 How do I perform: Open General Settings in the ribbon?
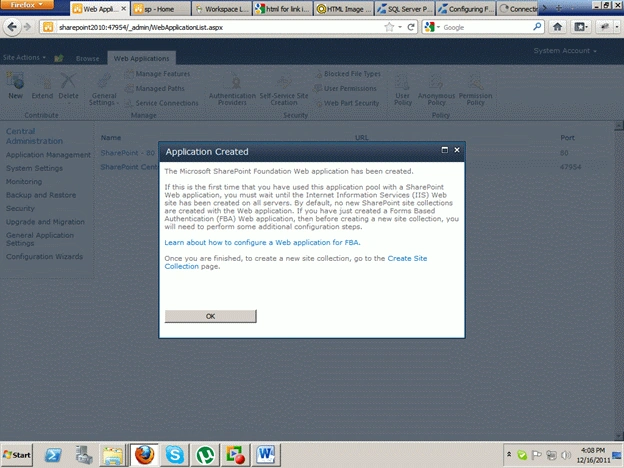104,89
